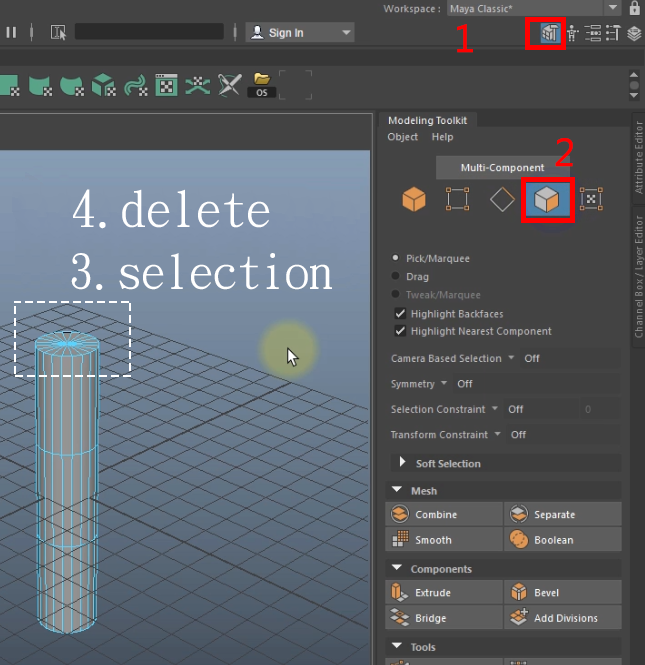Click the lock icon beside Workspace dropdown
This screenshot has height=665, width=645.
pyautogui.click(x=634, y=8)
